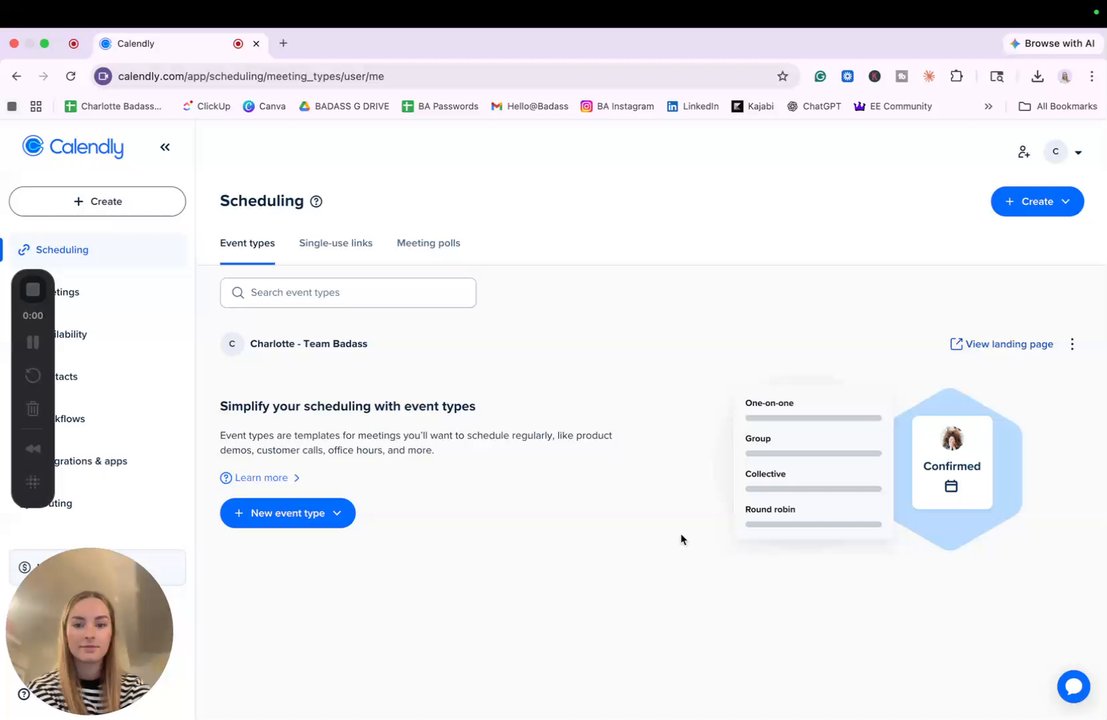
Task: Click the webcam video bubble
Action: click(90, 632)
